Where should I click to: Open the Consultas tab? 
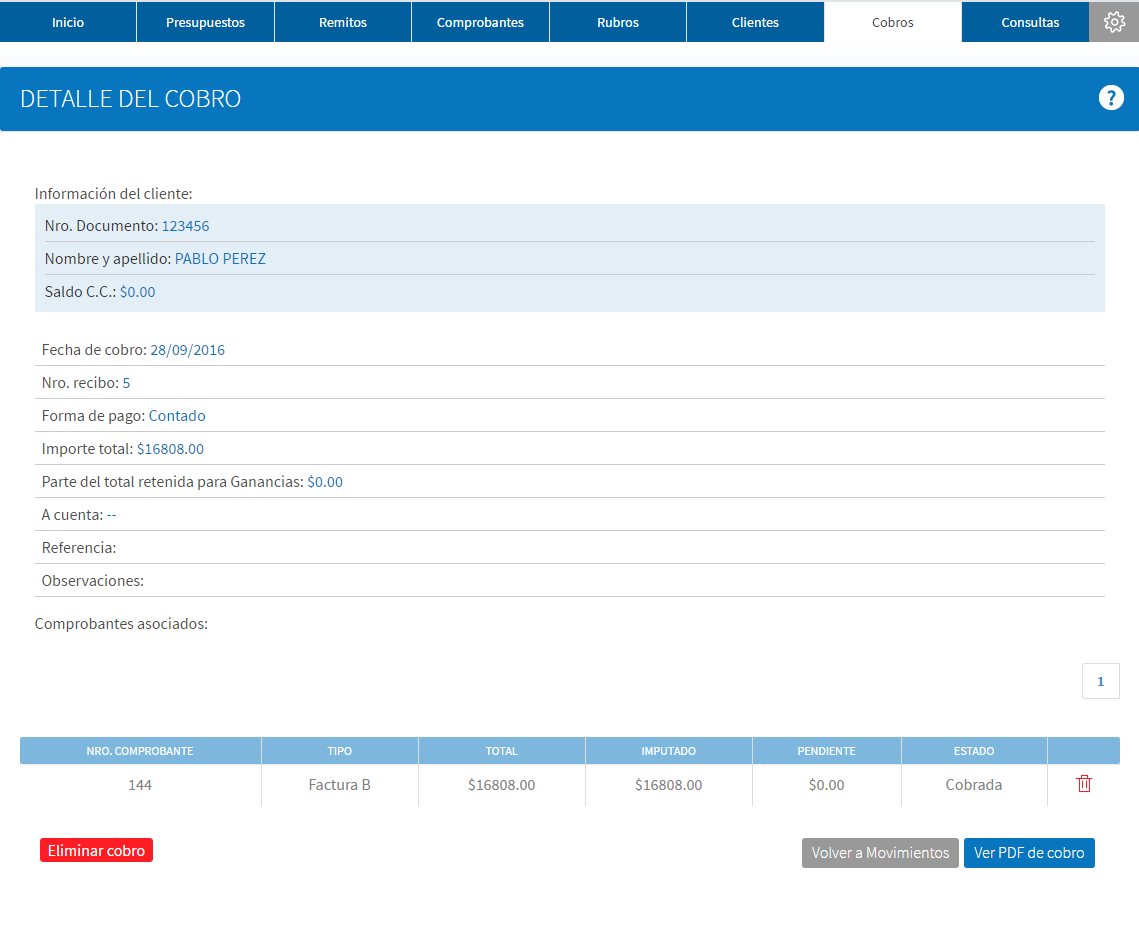pyautogui.click(x=1030, y=22)
